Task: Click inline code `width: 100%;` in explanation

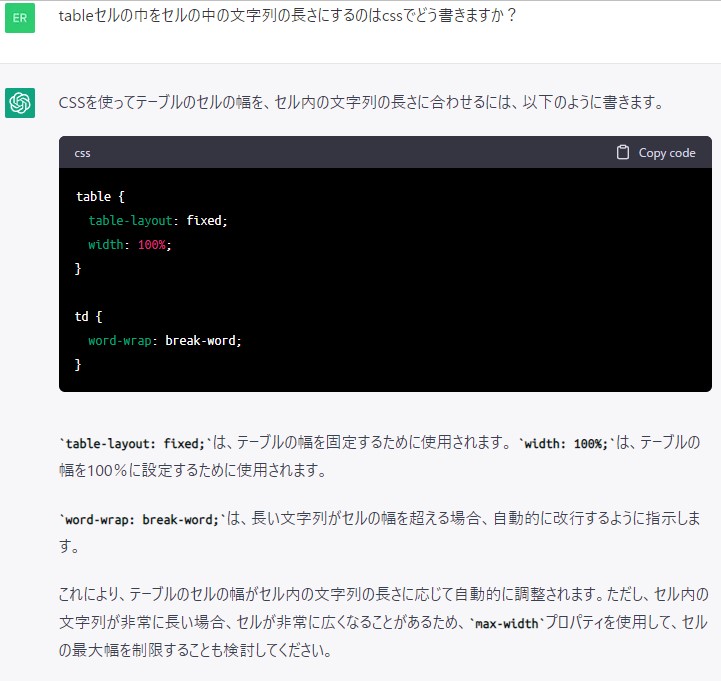Action: point(566,443)
